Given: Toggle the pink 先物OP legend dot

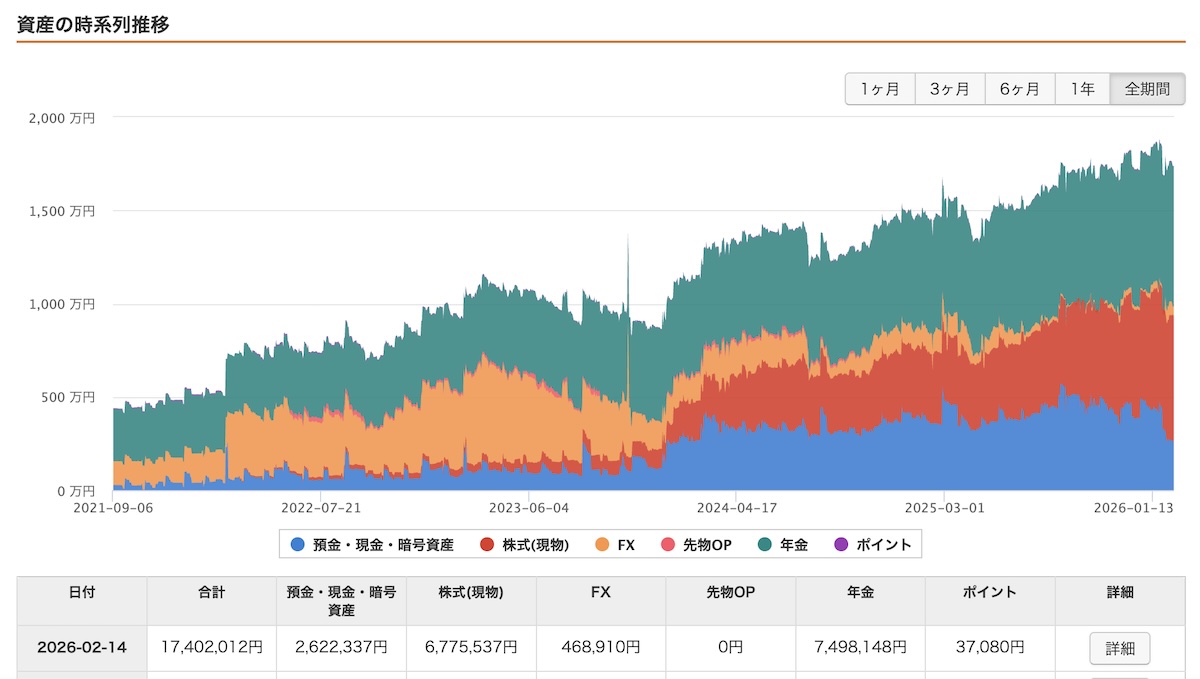Looking at the screenshot, I should 668,545.
